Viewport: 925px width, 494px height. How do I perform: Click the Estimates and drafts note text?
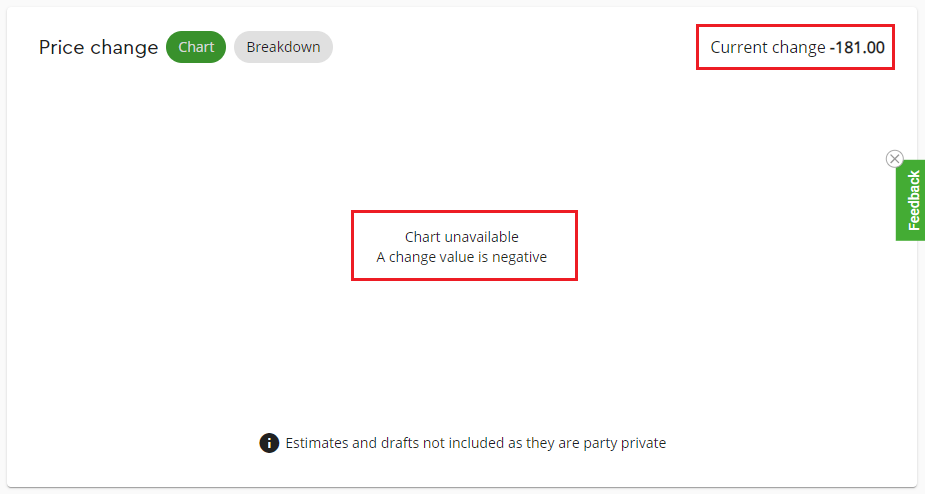pos(475,442)
